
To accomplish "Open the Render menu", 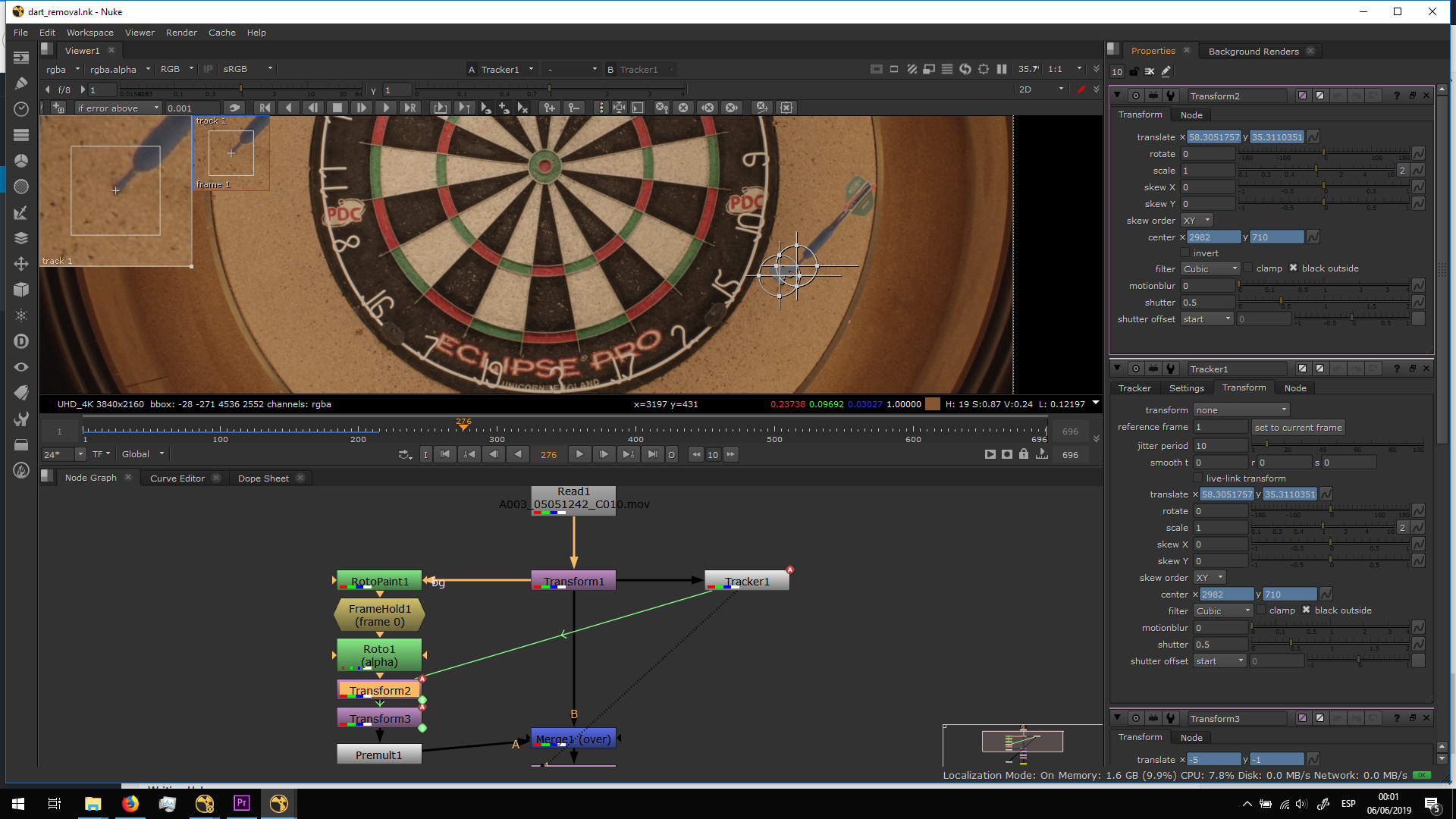I will (x=181, y=33).
